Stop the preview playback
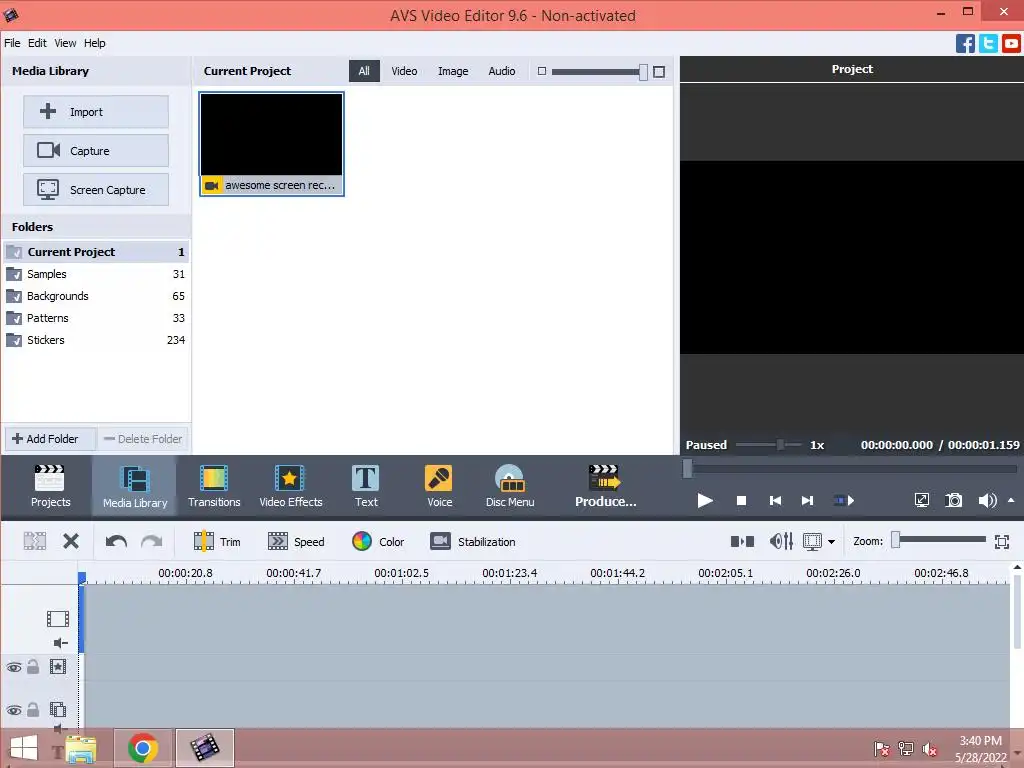This screenshot has height=768, width=1024. tap(741, 500)
